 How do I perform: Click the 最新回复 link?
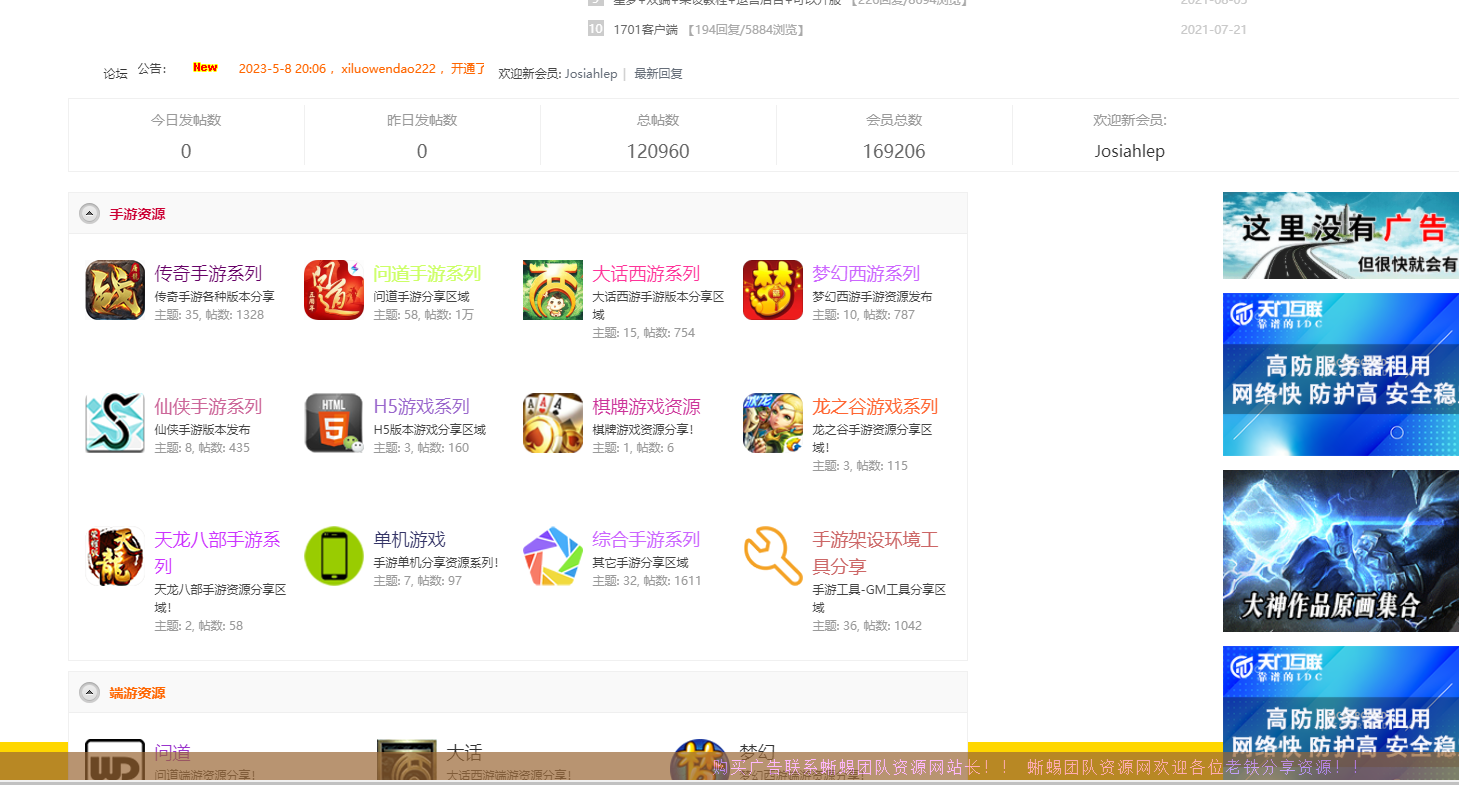658,74
